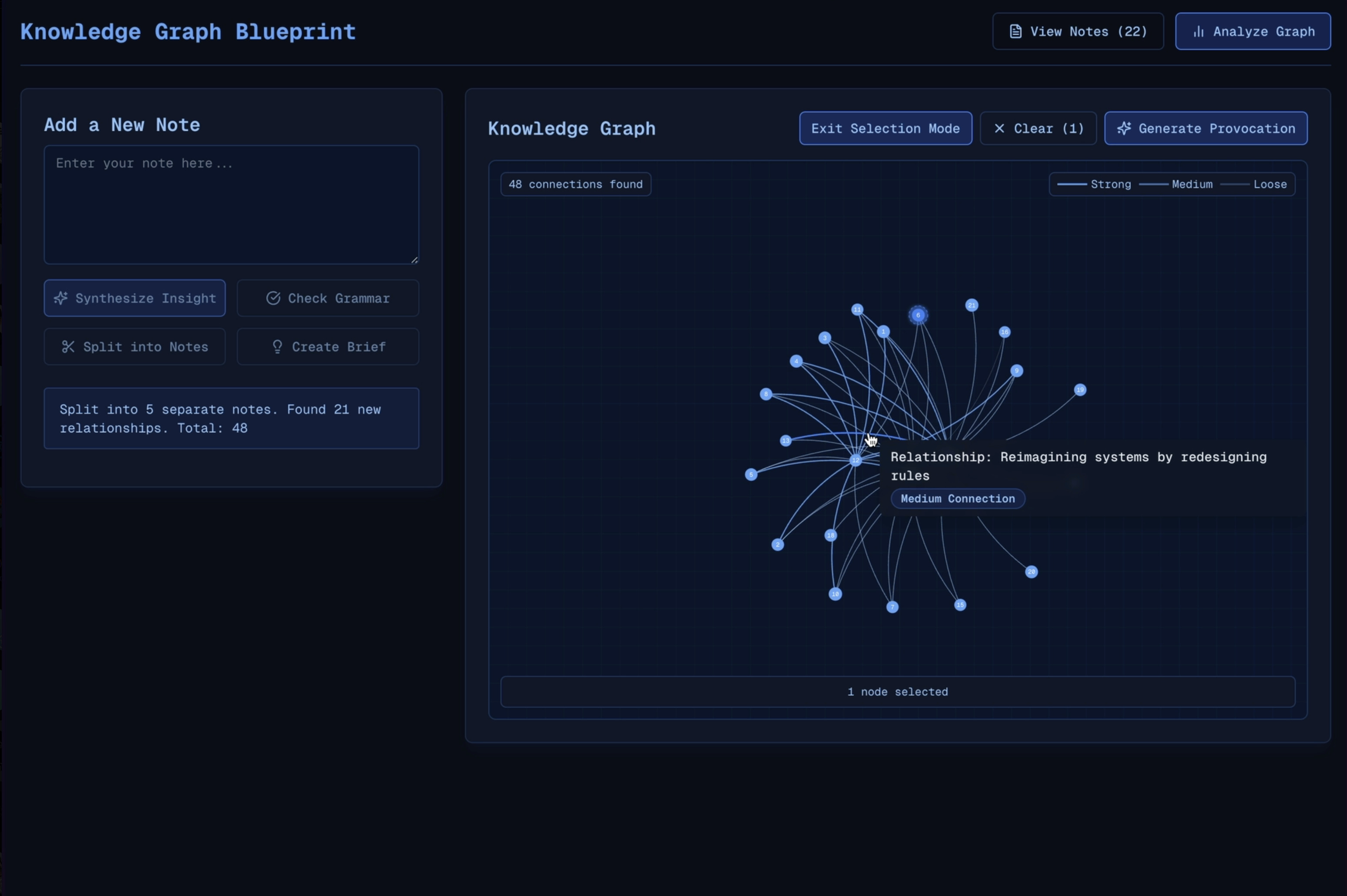Screen dimensions: 1347x896
Task: Clear the selection with the X Clear (1) button
Action: [1038, 129]
